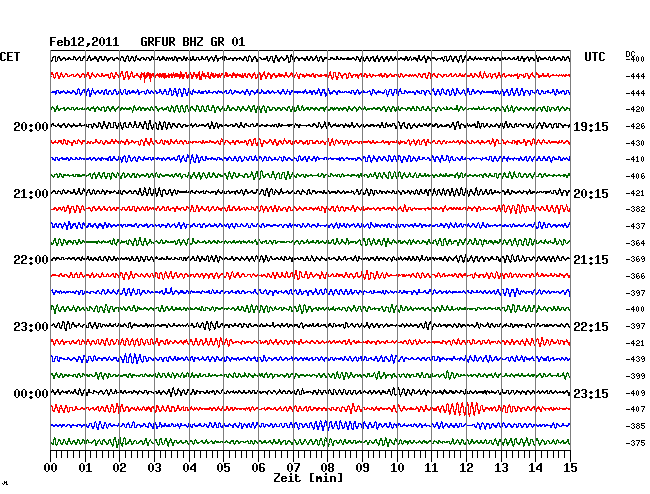Click the station label GRFUR BHZ GR 01
650x494 pixels.
click(193, 42)
